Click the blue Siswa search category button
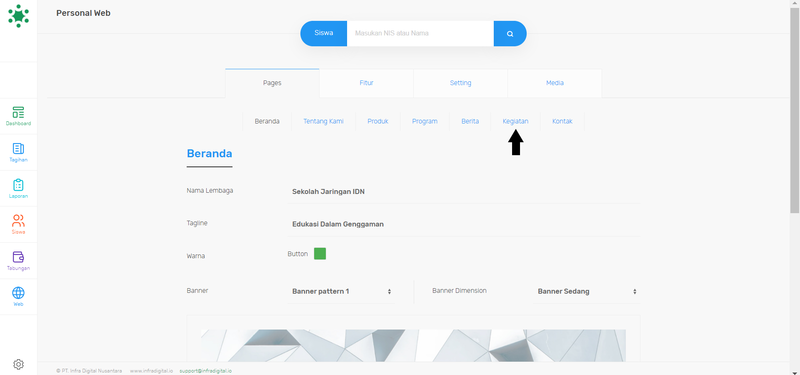This screenshot has height=375, width=800. point(323,34)
